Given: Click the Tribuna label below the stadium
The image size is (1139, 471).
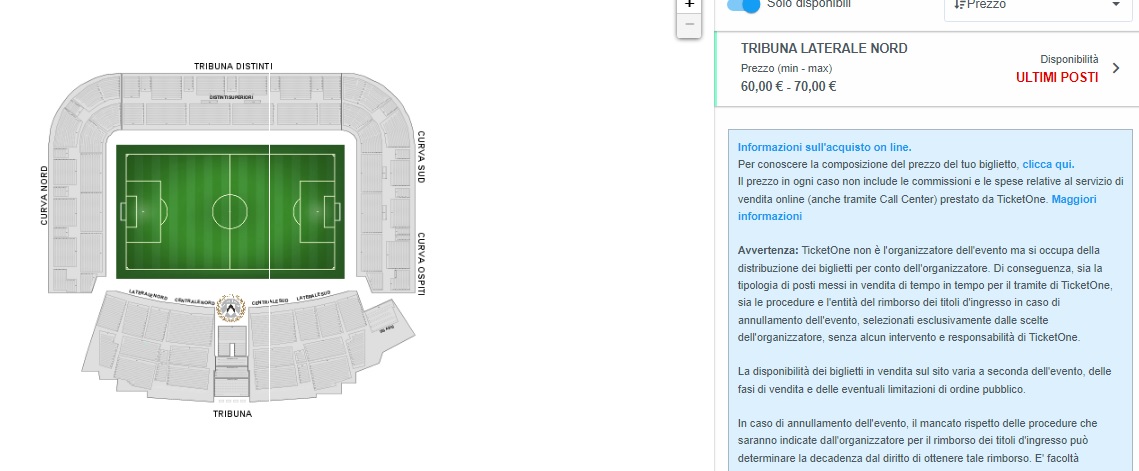Looking at the screenshot, I should 232,413.
